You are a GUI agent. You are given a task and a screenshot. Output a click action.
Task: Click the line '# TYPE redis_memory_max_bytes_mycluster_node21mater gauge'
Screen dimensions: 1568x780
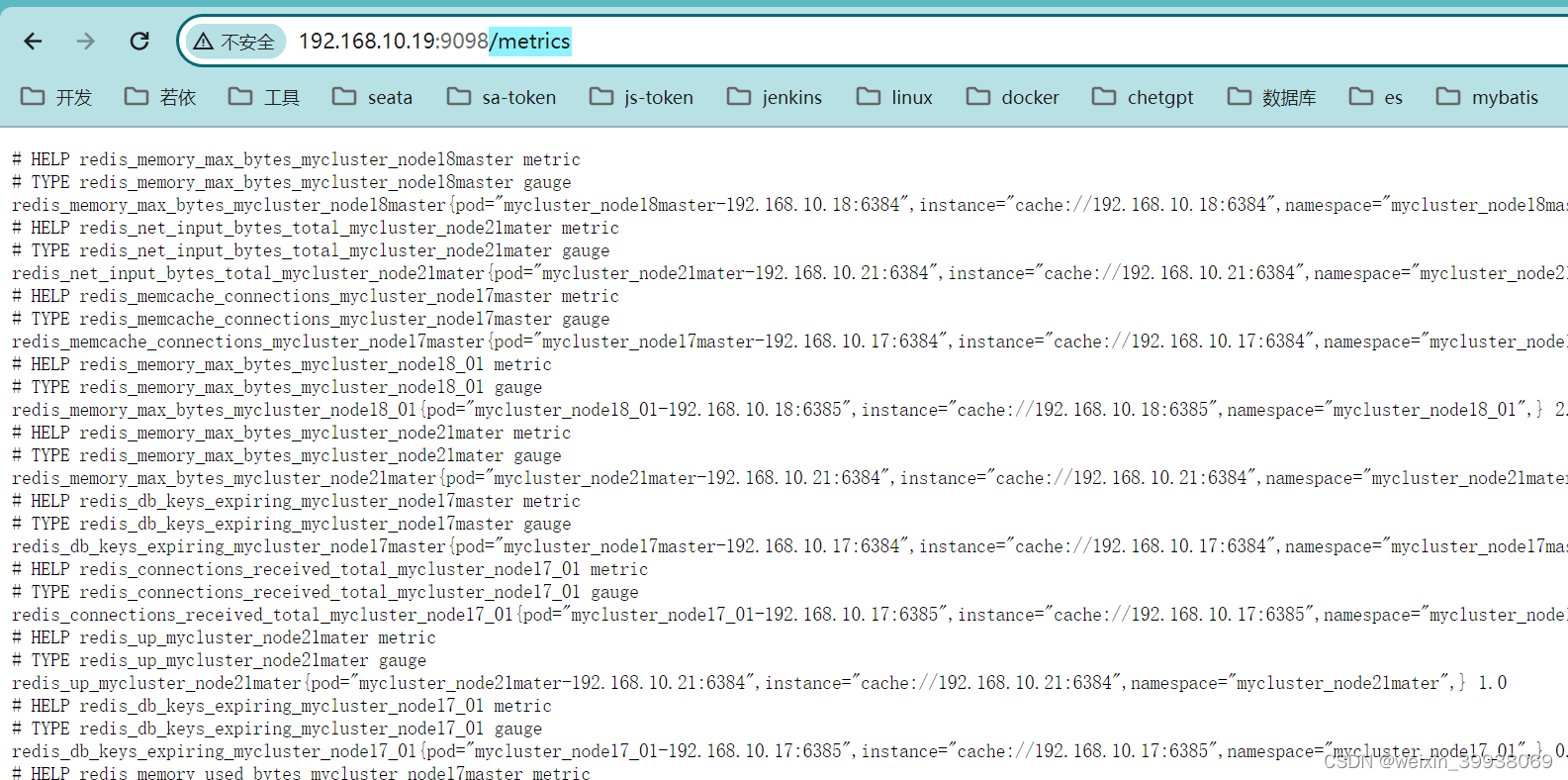coord(287,455)
